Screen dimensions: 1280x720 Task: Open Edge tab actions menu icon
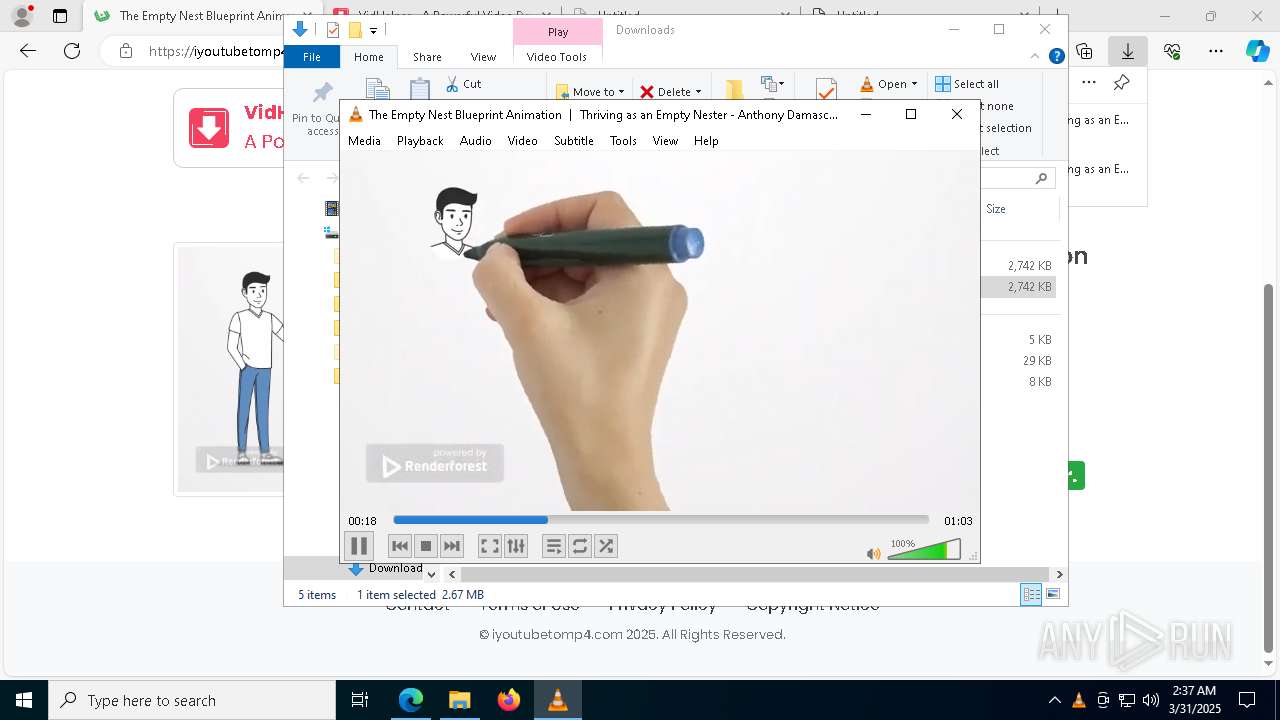point(59,16)
